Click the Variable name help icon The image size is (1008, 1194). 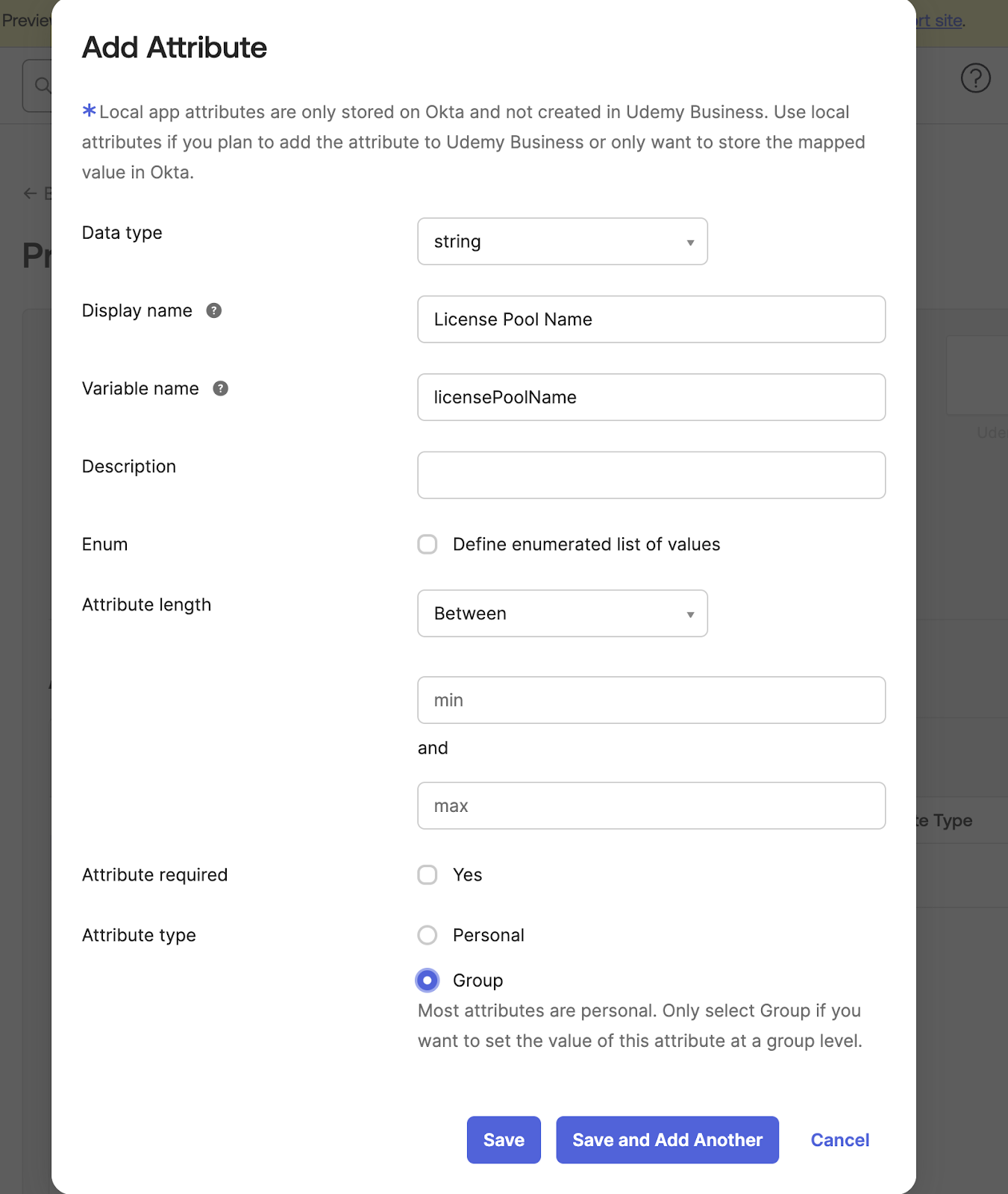tap(220, 388)
